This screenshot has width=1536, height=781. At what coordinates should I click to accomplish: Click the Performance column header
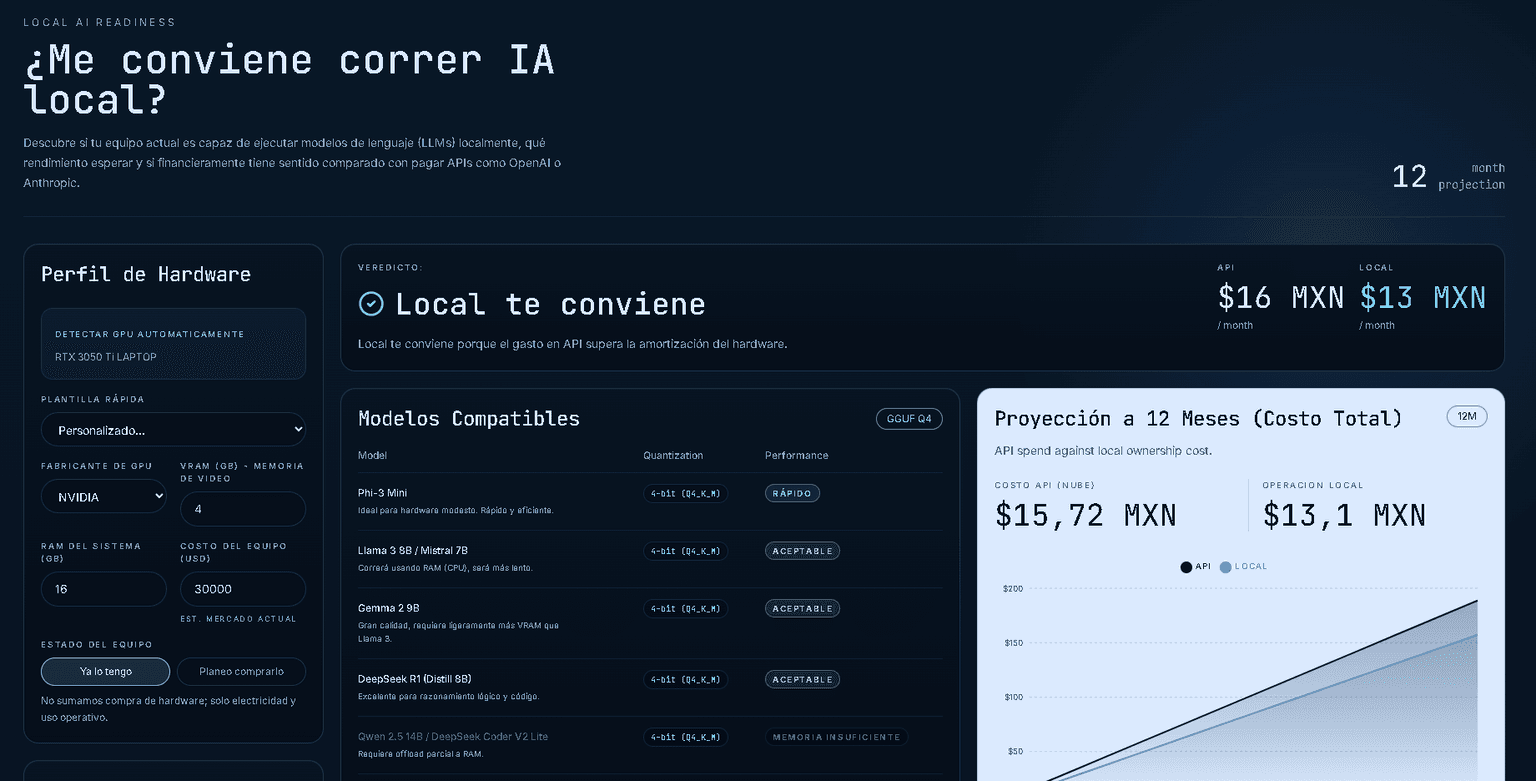(796, 456)
